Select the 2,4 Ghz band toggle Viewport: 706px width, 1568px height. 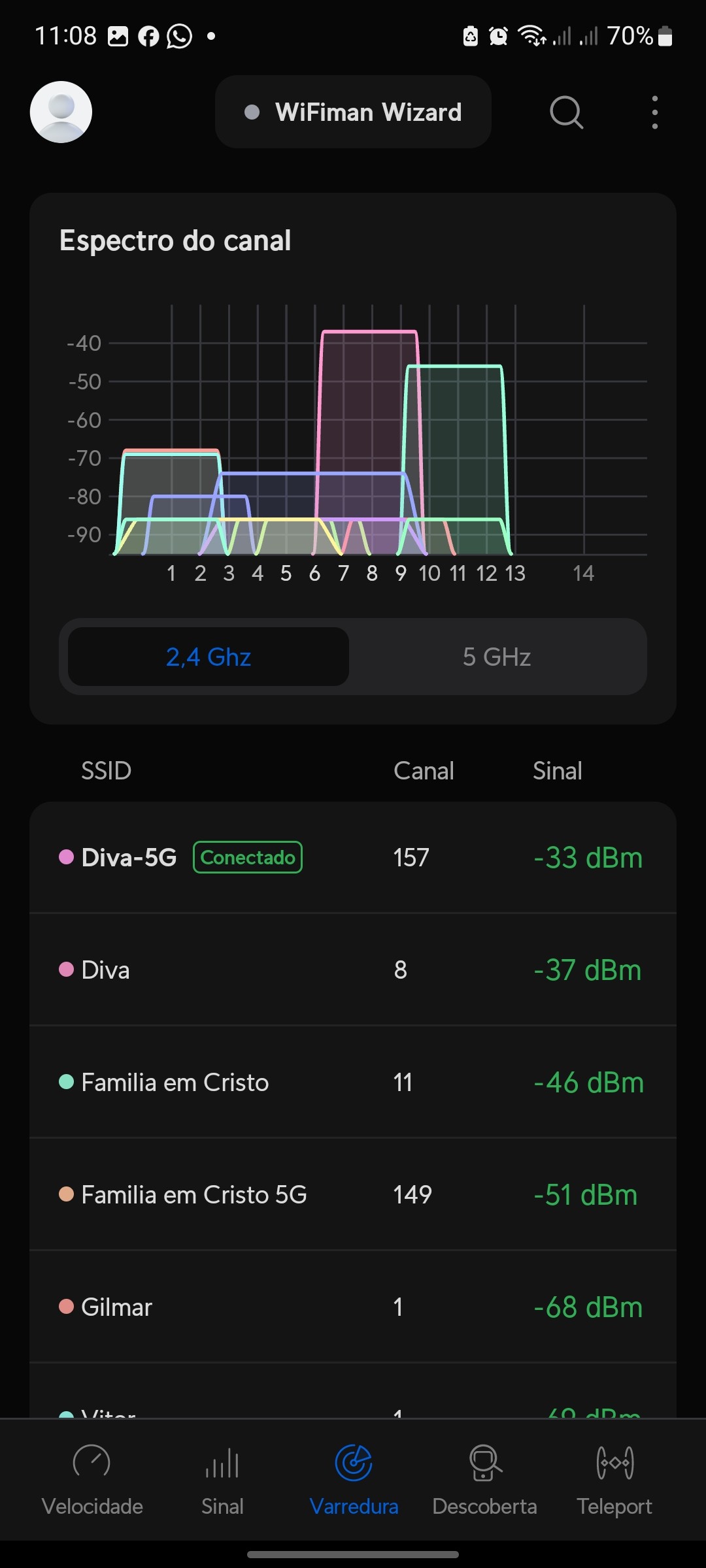(209, 657)
